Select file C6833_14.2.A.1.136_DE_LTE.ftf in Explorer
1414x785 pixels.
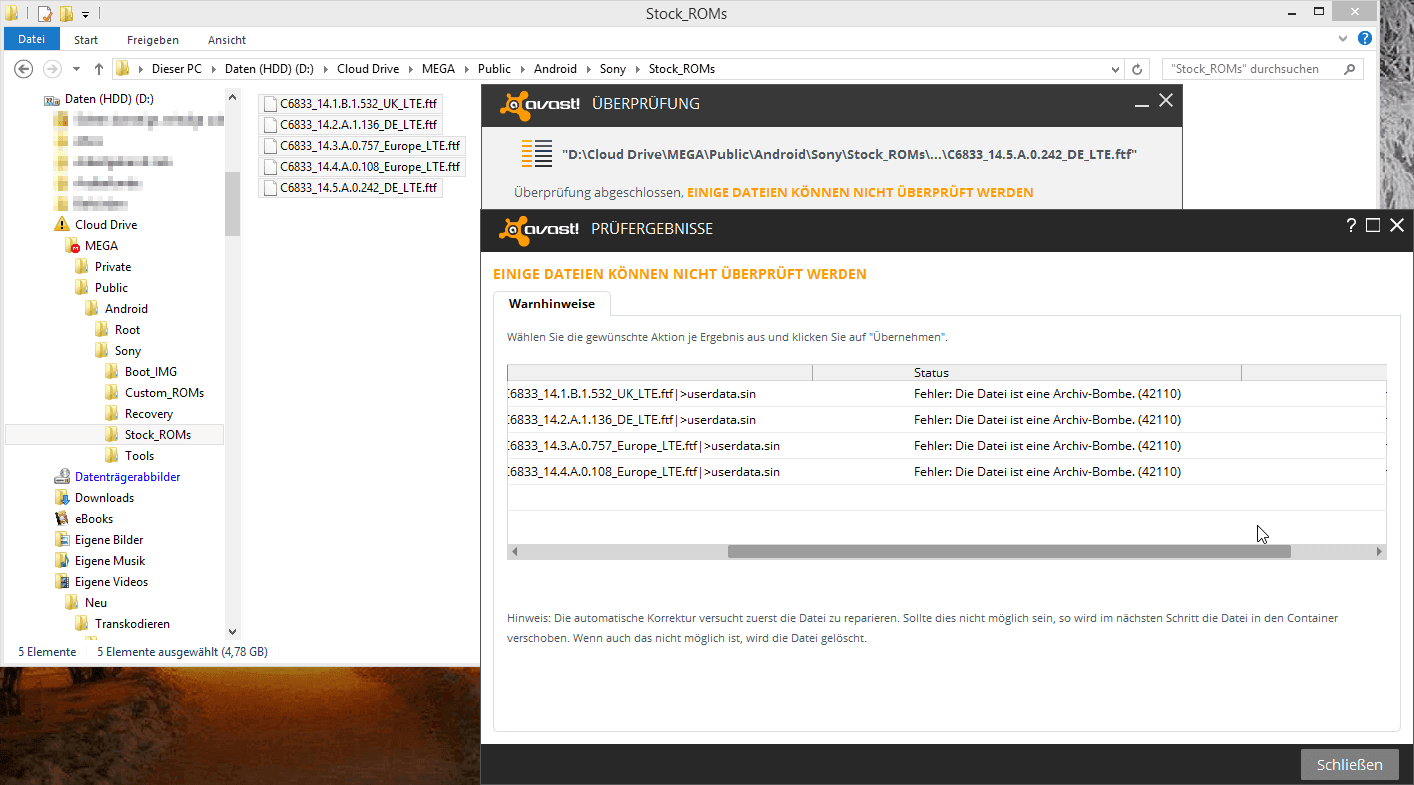pos(350,125)
